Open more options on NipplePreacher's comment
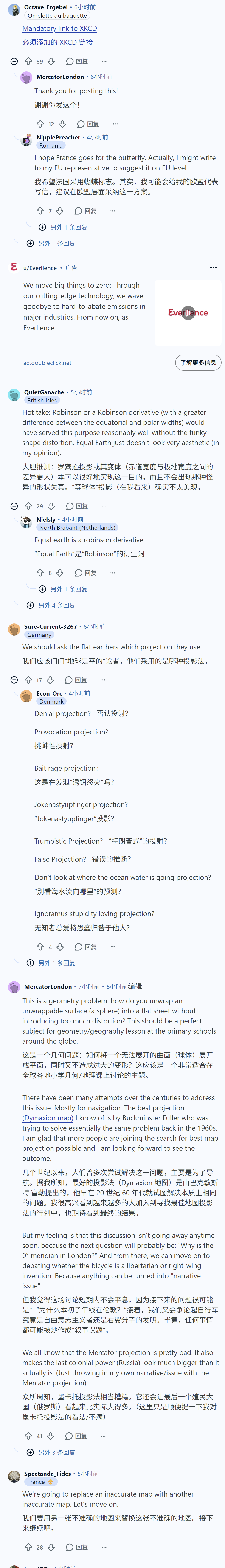 tap(112, 211)
